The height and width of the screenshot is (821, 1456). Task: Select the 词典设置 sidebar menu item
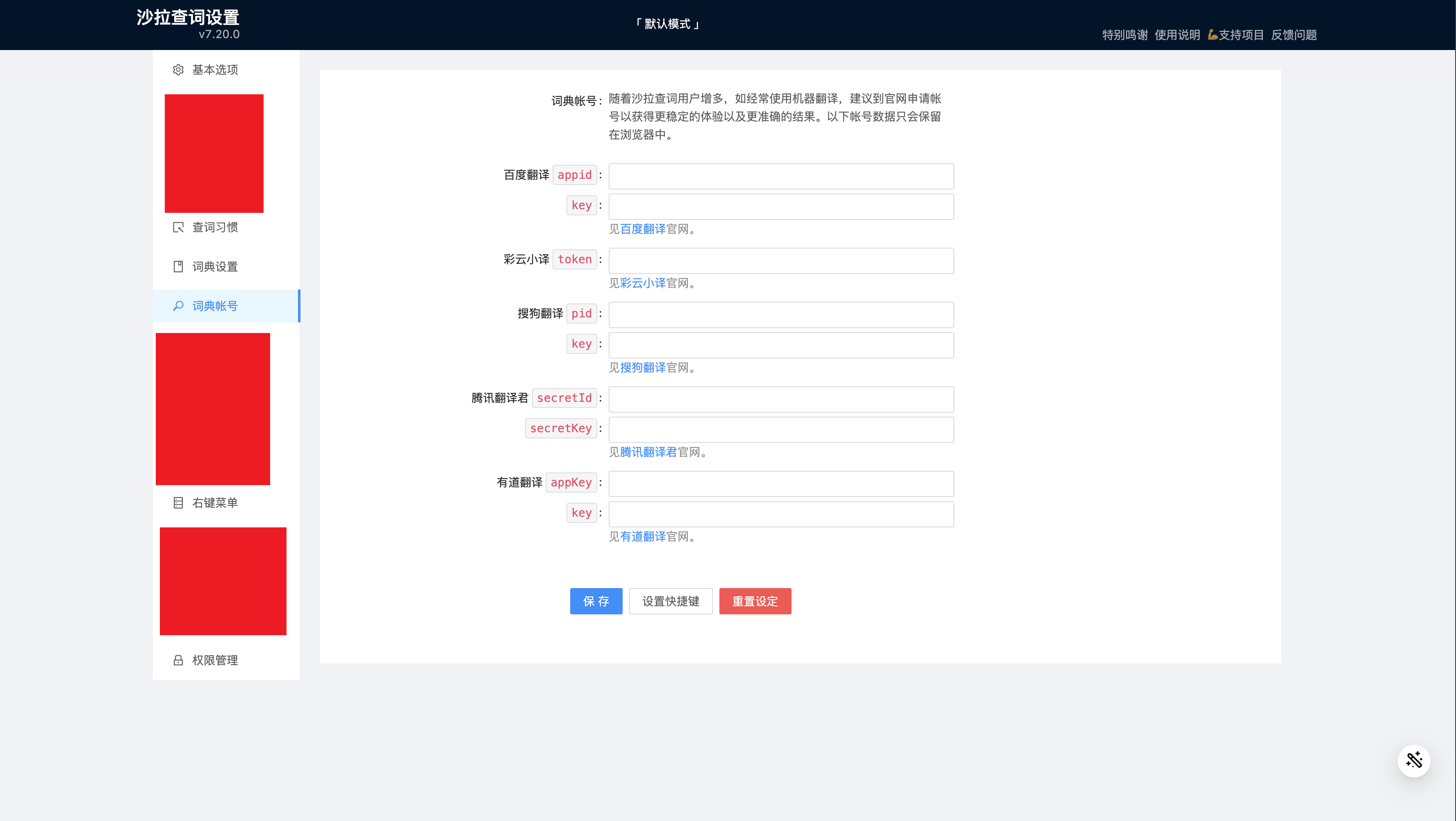tap(215, 266)
